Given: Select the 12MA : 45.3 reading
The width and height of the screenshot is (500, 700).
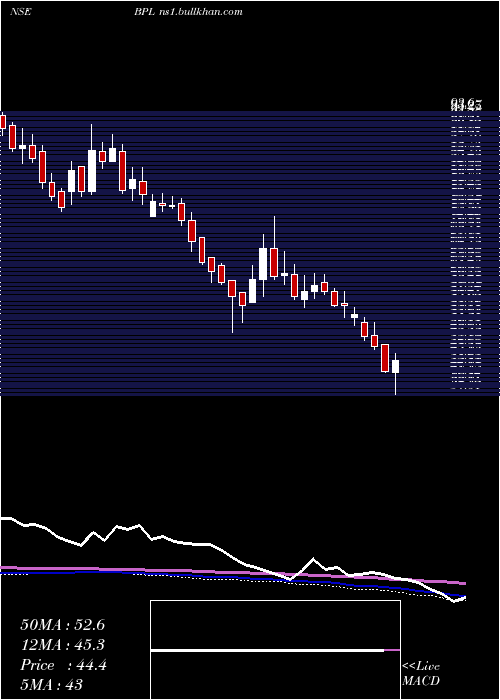Looking at the screenshot, I should [x=62, y=645].
